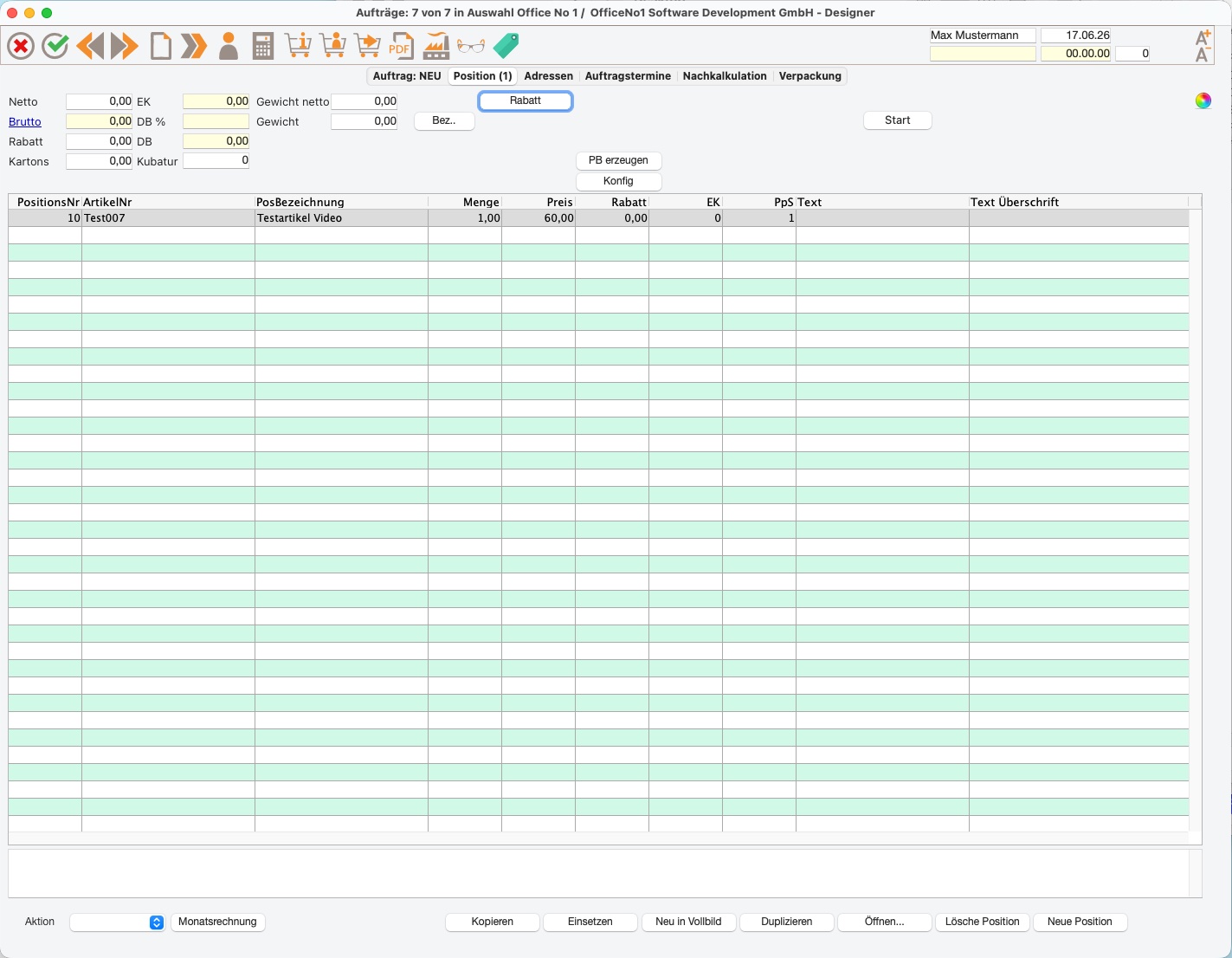Click the PDF export icon
The image size is (1232, 958).
pyautogui.click(x=401, y=46)
